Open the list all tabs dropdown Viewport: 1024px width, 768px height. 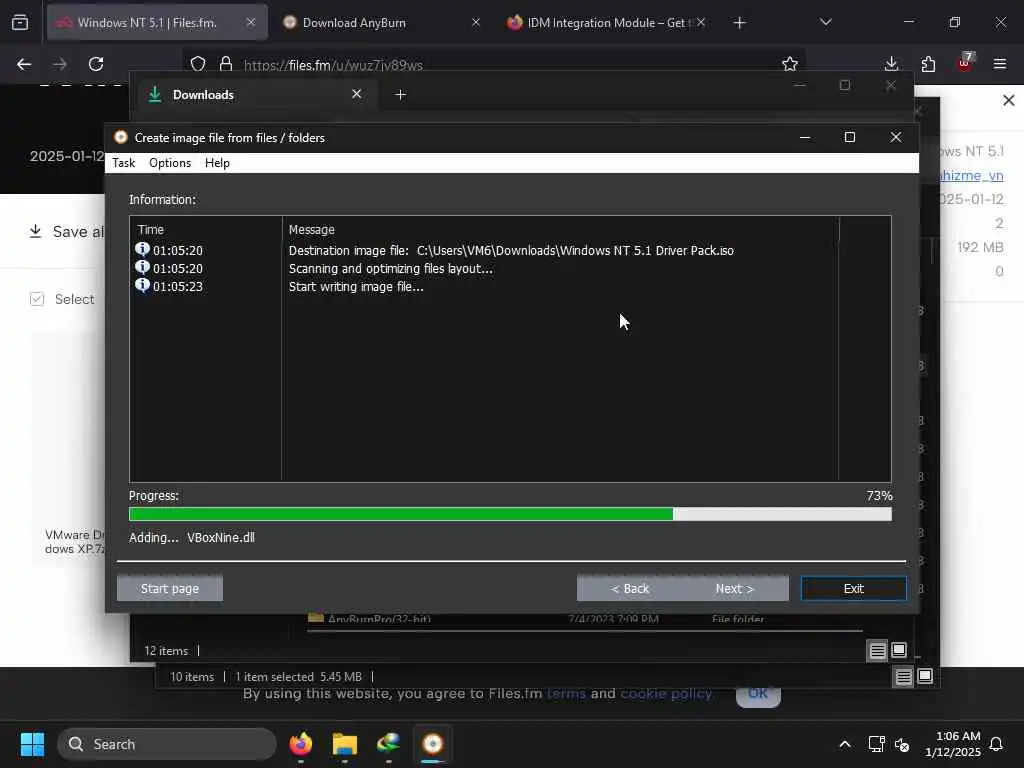[x=825, y=22]
